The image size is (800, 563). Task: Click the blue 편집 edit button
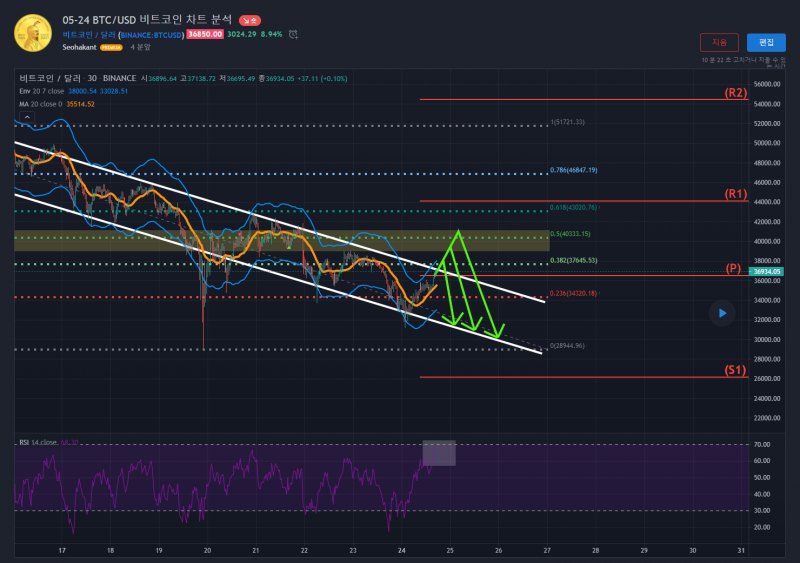click(x=766, y=42)
